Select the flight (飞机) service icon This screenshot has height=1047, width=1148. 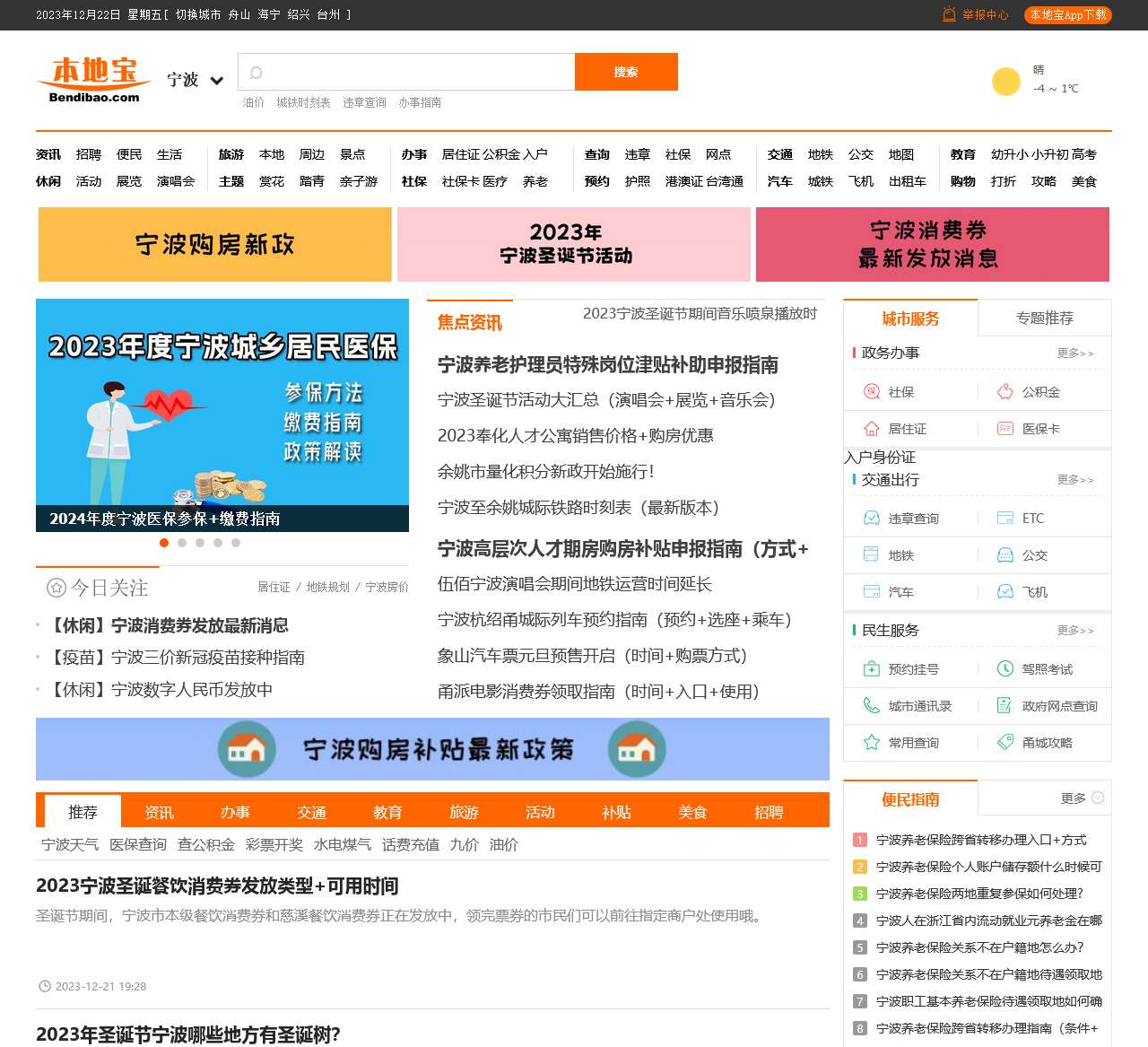click(1005, 592)
